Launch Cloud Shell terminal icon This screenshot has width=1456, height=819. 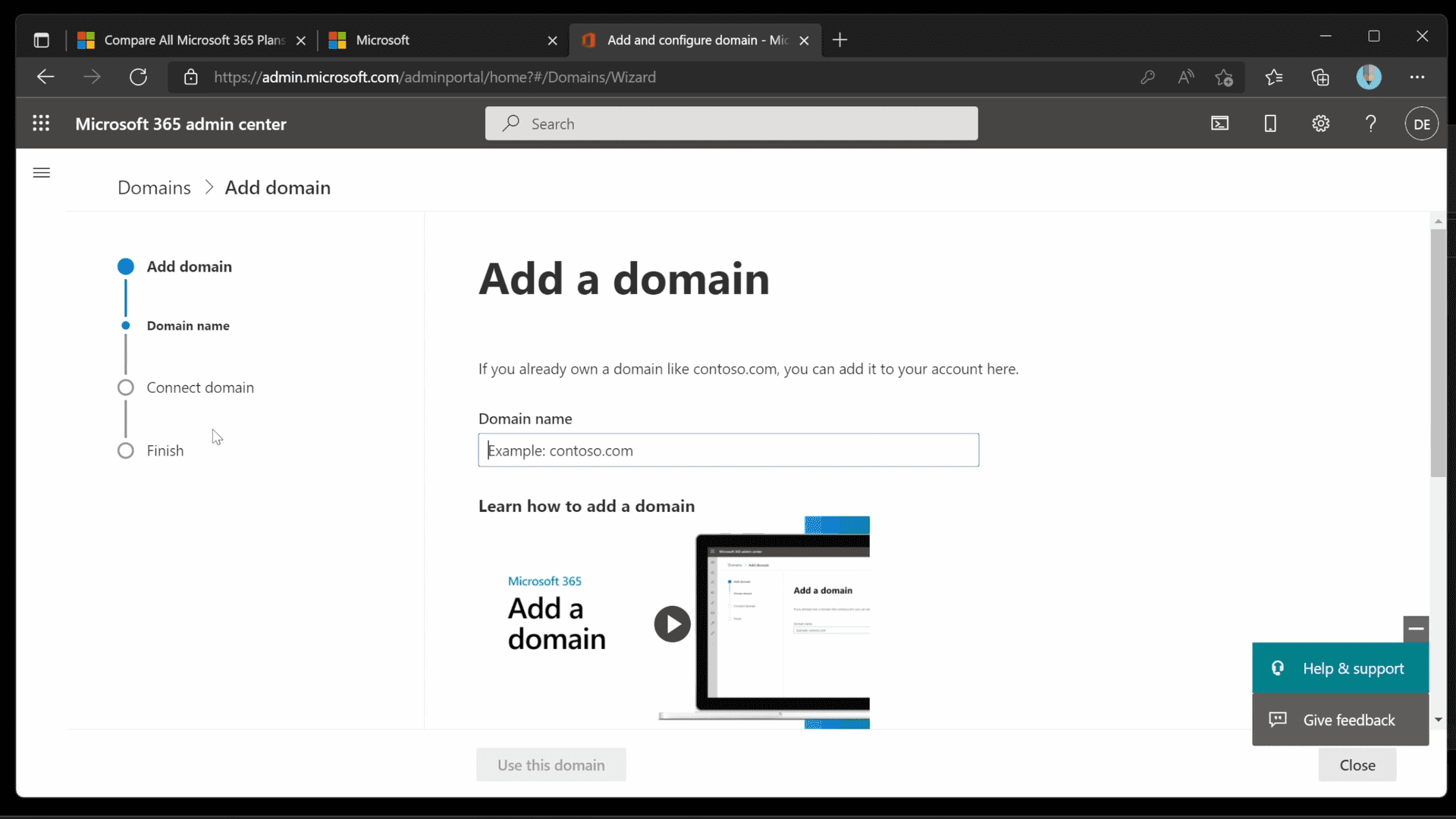pos(1220,123)
